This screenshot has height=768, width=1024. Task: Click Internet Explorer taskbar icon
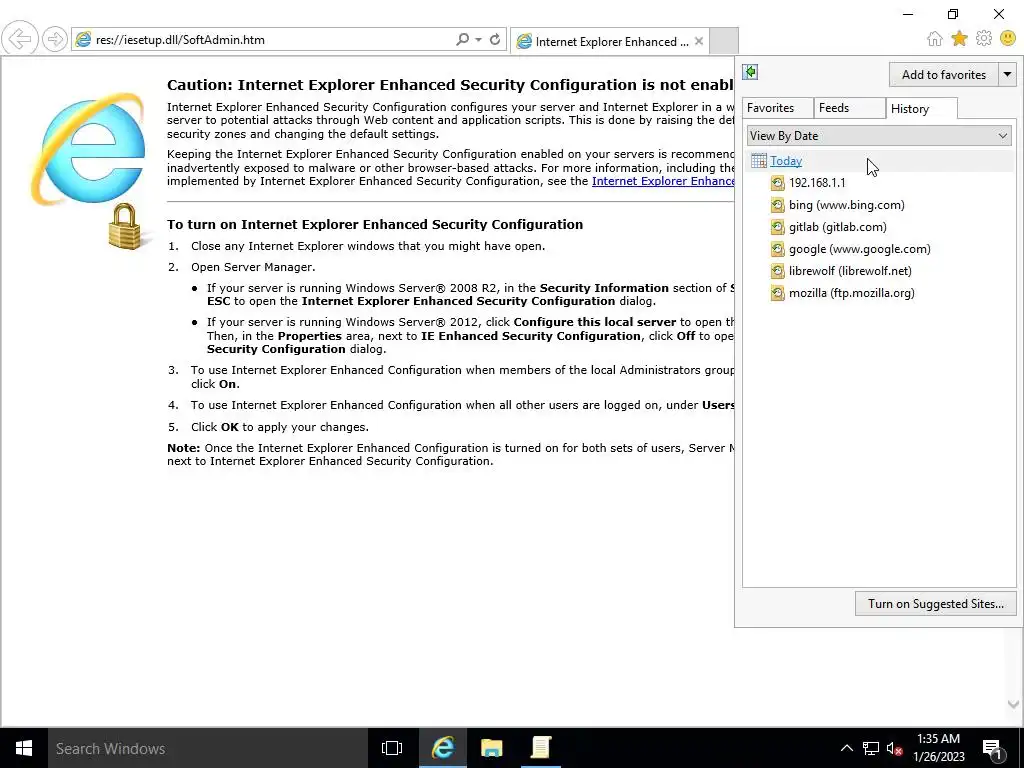point(442,748)
